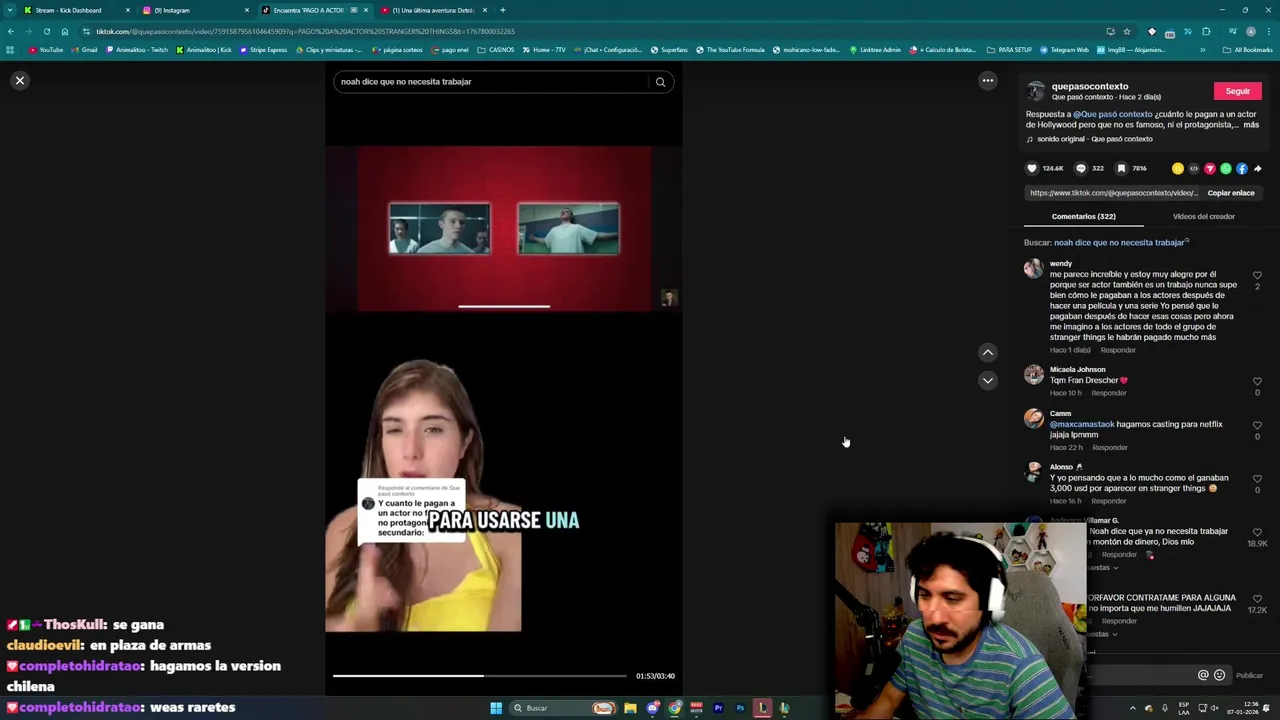Share the video to WhatsApp
The width and height of the screenshot is (1280, 720).
[1226, 168]
